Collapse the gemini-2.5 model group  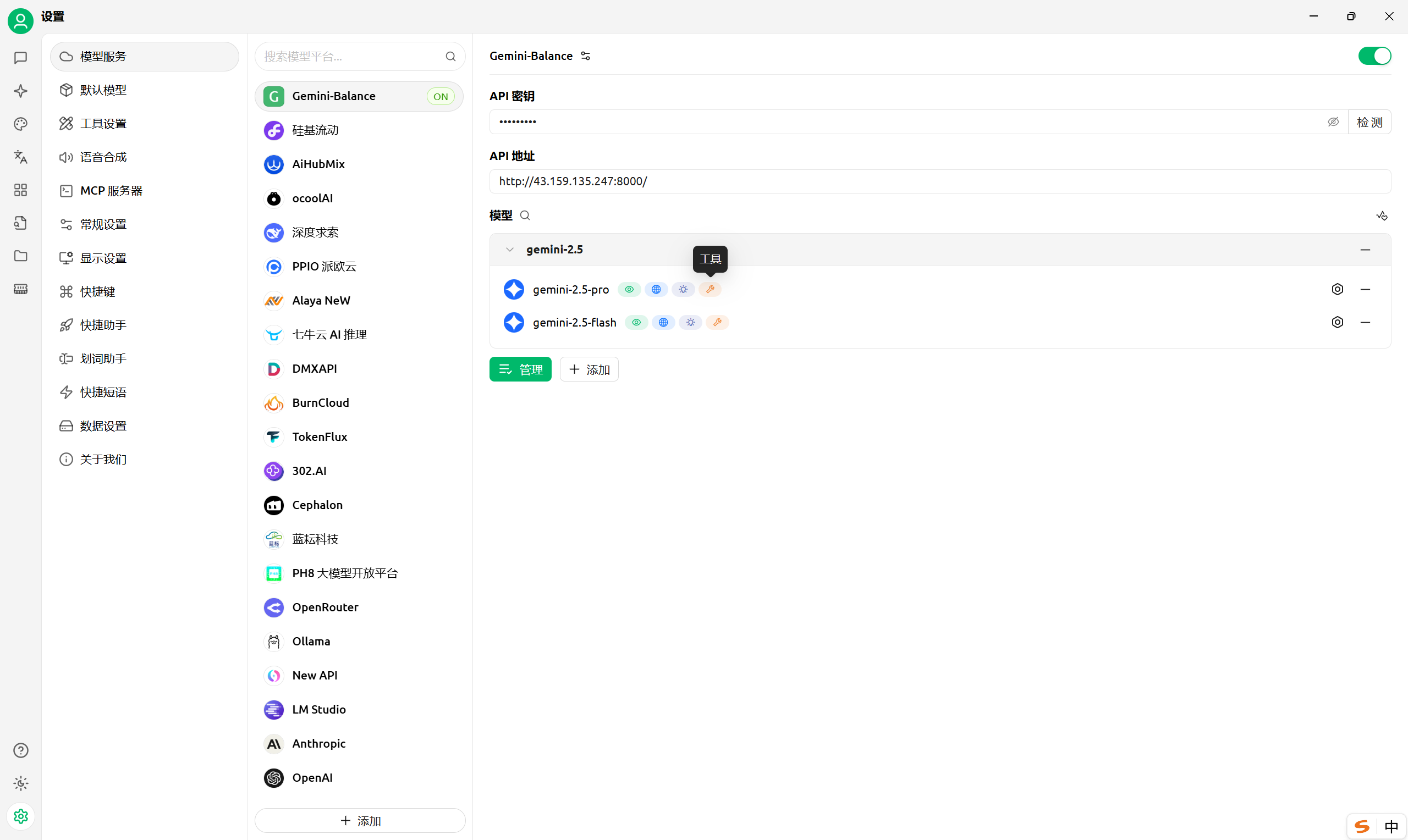509,250
